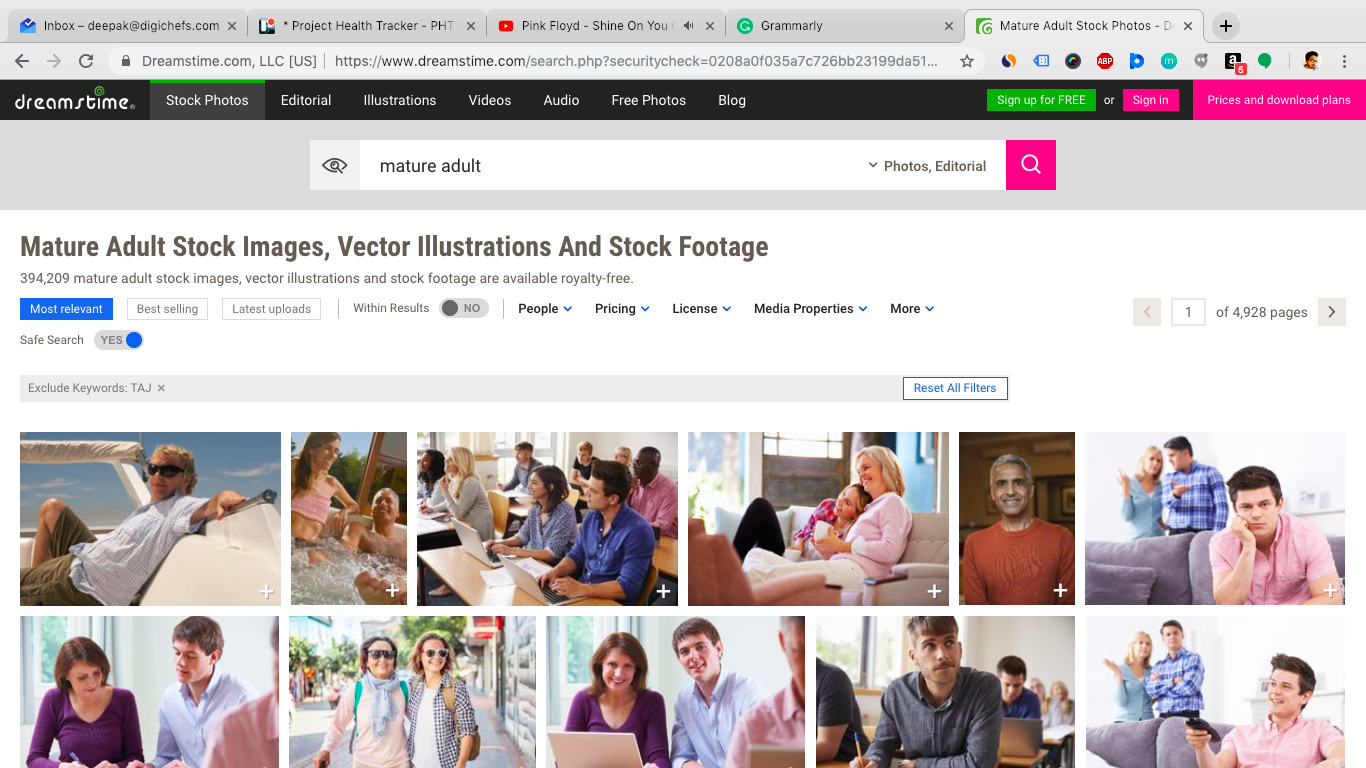Open the Photos, Editorial search type dropdown
The width and height of the screenshot is (1366, 768).
[927, 166]
